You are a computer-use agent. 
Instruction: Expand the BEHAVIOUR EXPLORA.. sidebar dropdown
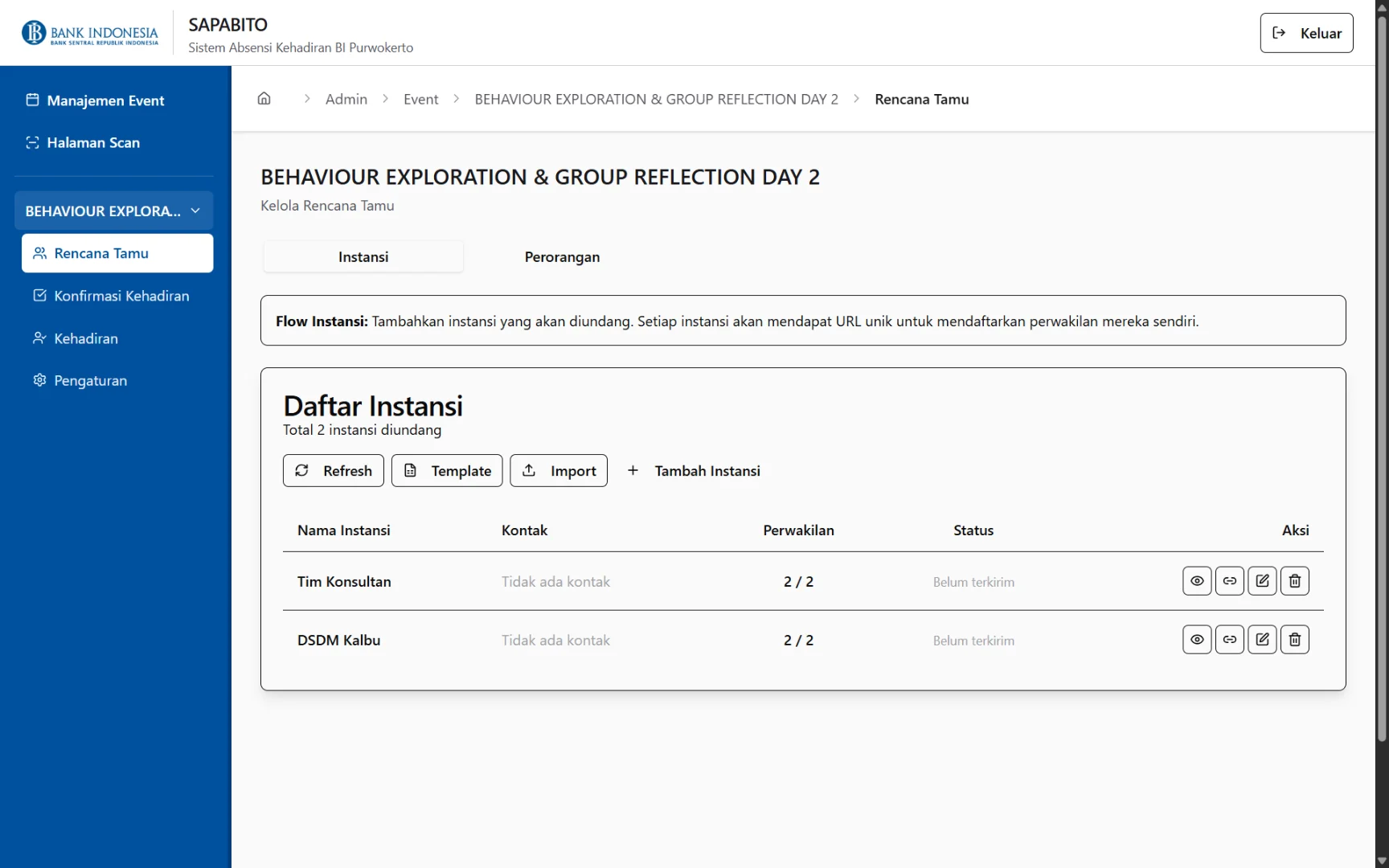click(x=113, y=211)
